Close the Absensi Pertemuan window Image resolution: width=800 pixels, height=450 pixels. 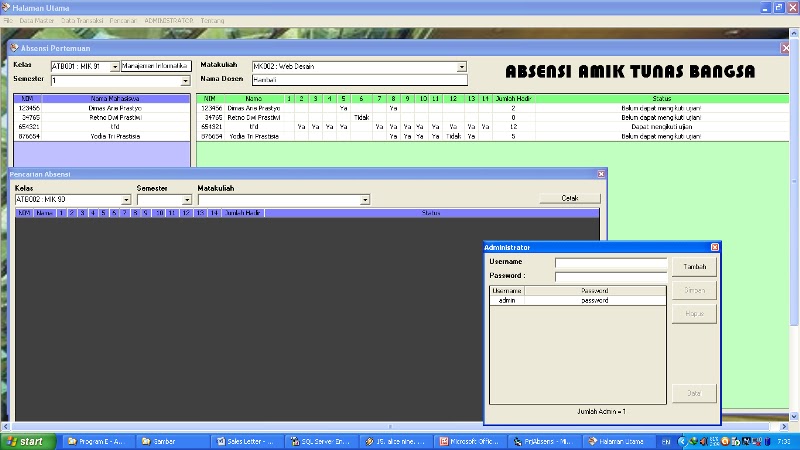[x=785, y=48]
